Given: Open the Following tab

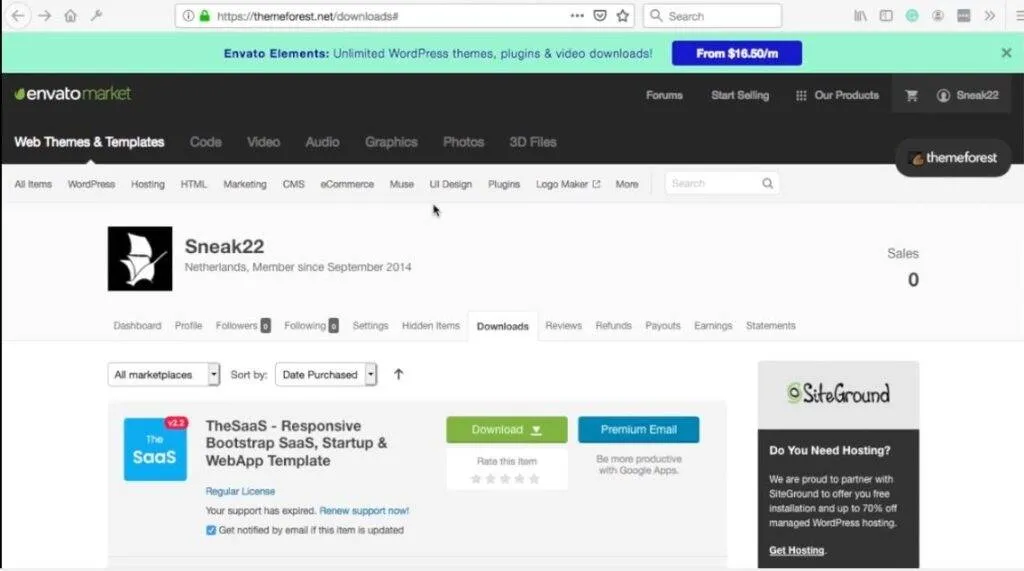Looking at the screenshot, I should [311, 325].
